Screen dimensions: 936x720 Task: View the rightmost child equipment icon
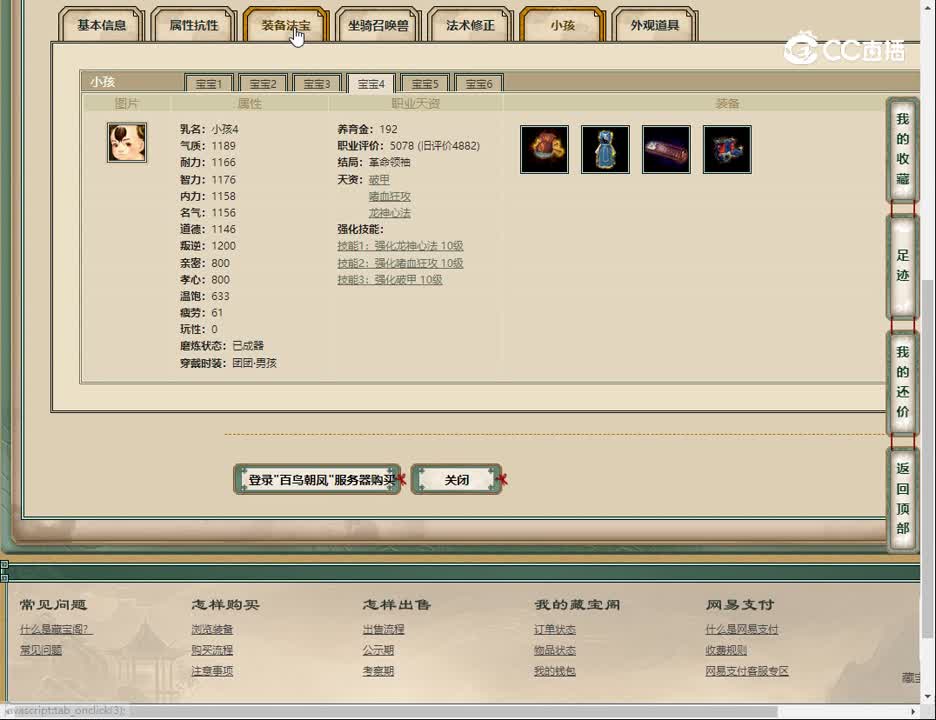pos(727,148)
